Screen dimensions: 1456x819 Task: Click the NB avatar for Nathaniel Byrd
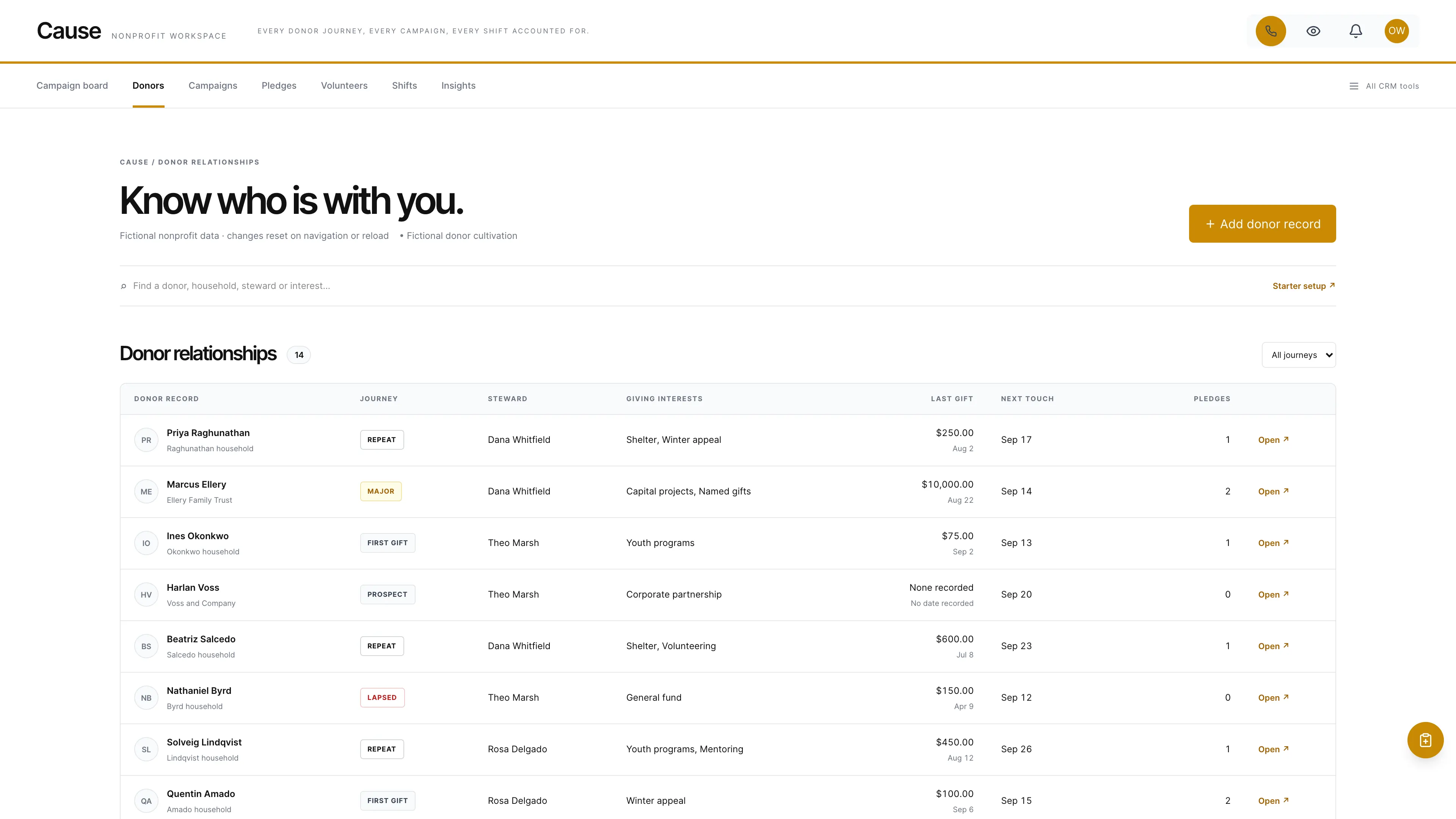[x=146, y=698]
